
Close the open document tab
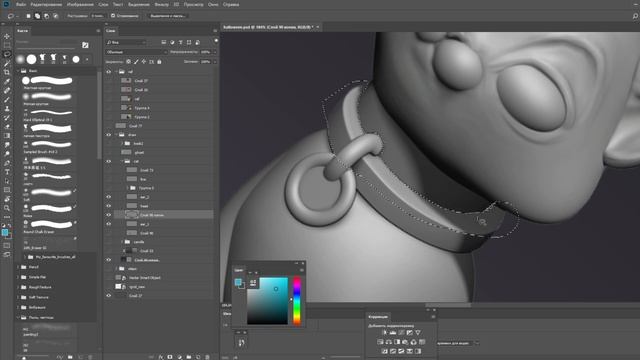tap(318, 27)
